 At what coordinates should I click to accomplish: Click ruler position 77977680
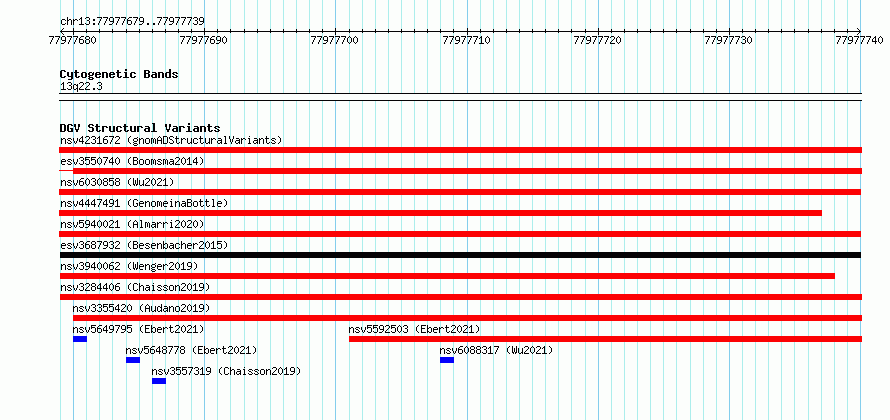[73, 40]
